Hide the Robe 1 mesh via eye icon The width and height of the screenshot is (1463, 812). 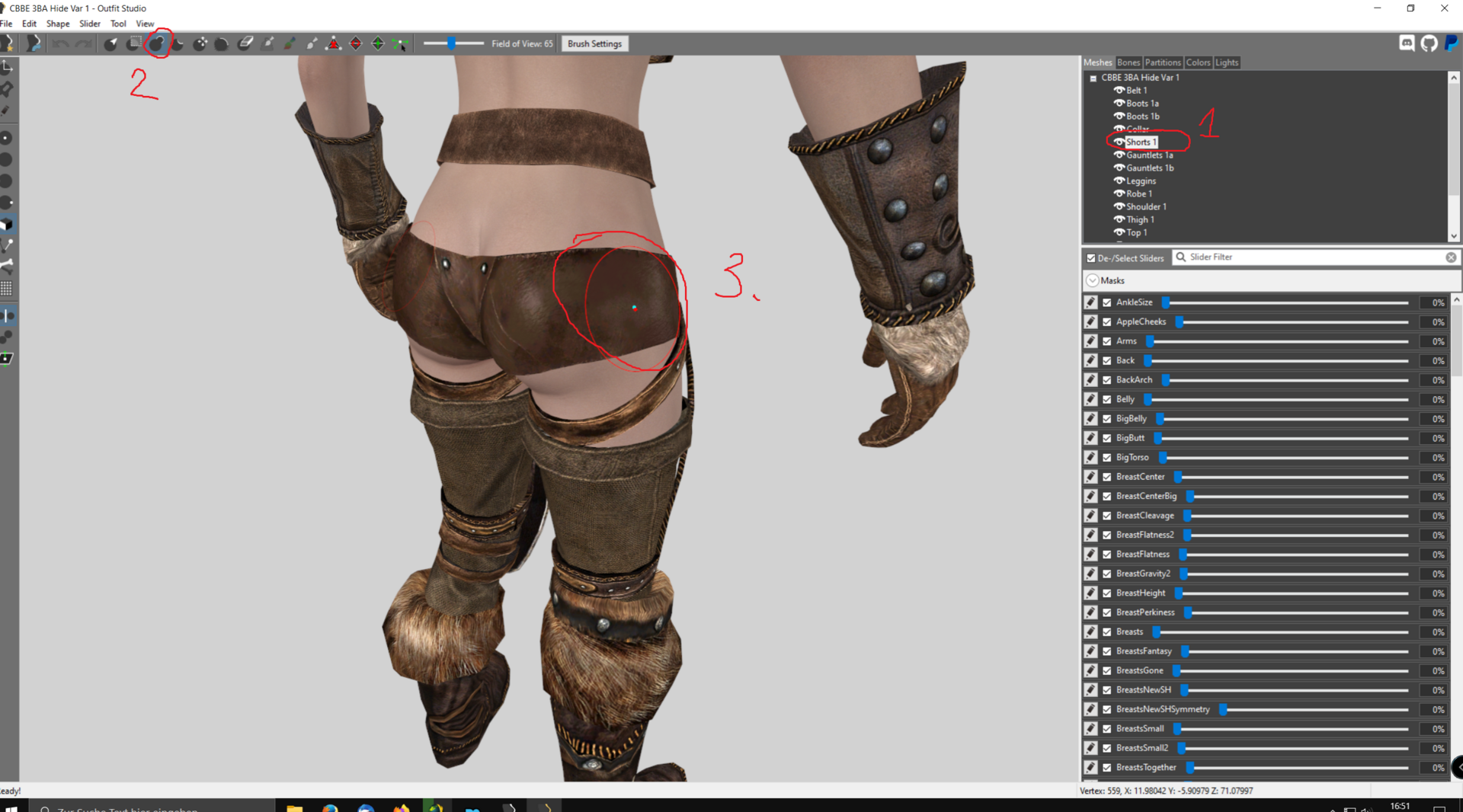[1119, 193]
